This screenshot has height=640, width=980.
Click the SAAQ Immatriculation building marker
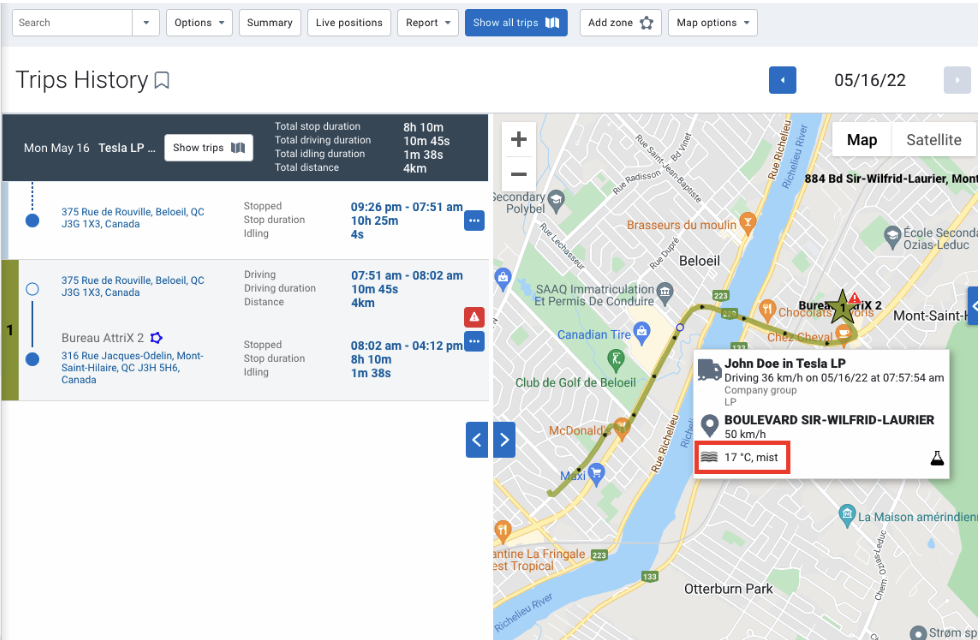click(666, 292)
